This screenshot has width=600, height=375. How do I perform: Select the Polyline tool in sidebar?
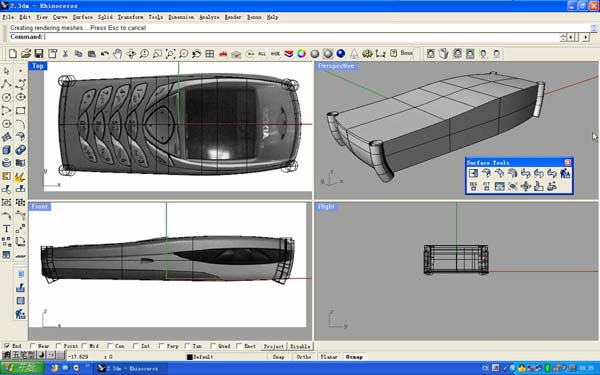pyautogui.click(x=7, y=84)
